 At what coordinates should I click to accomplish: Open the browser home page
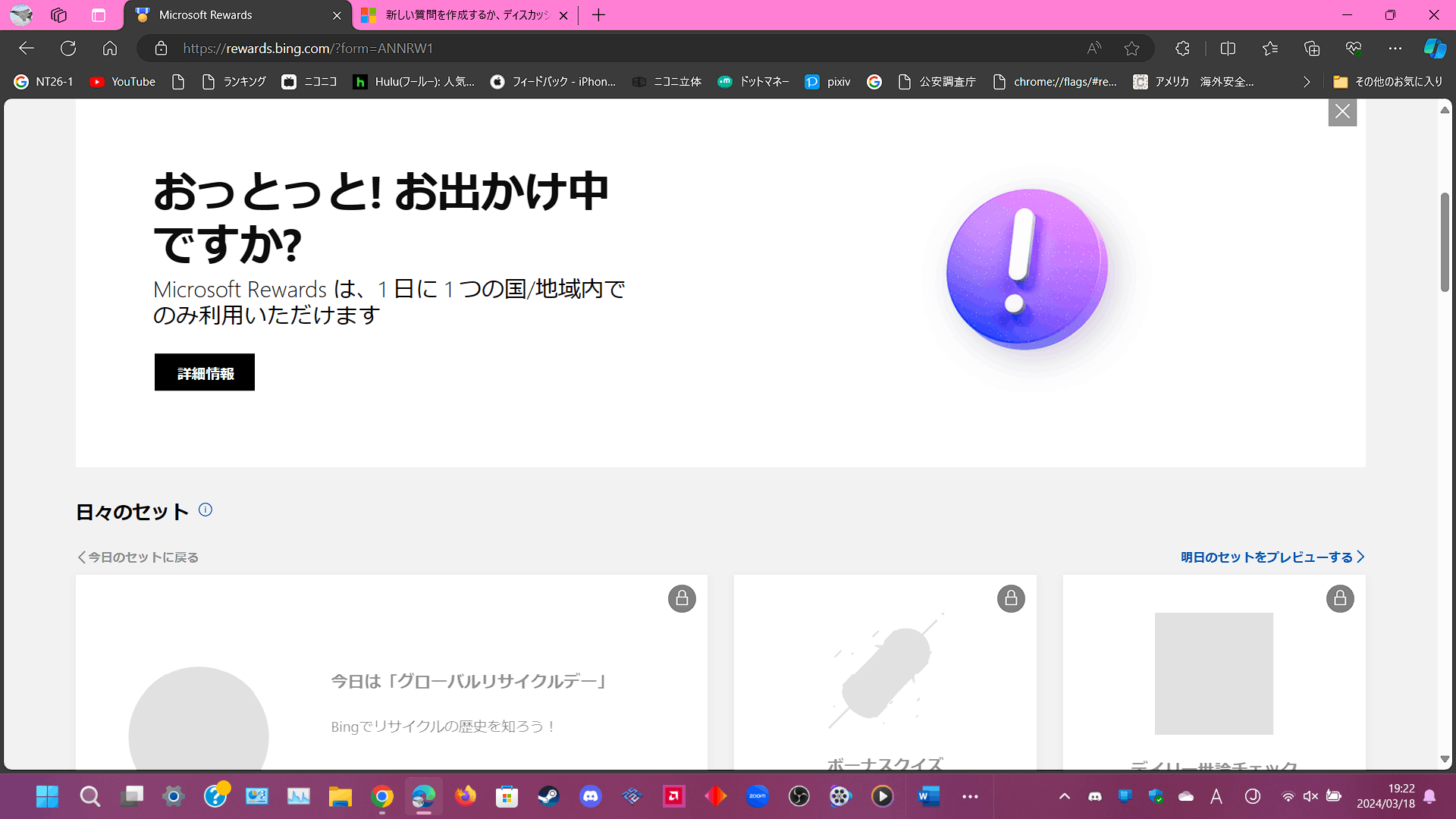coord(110,49)
